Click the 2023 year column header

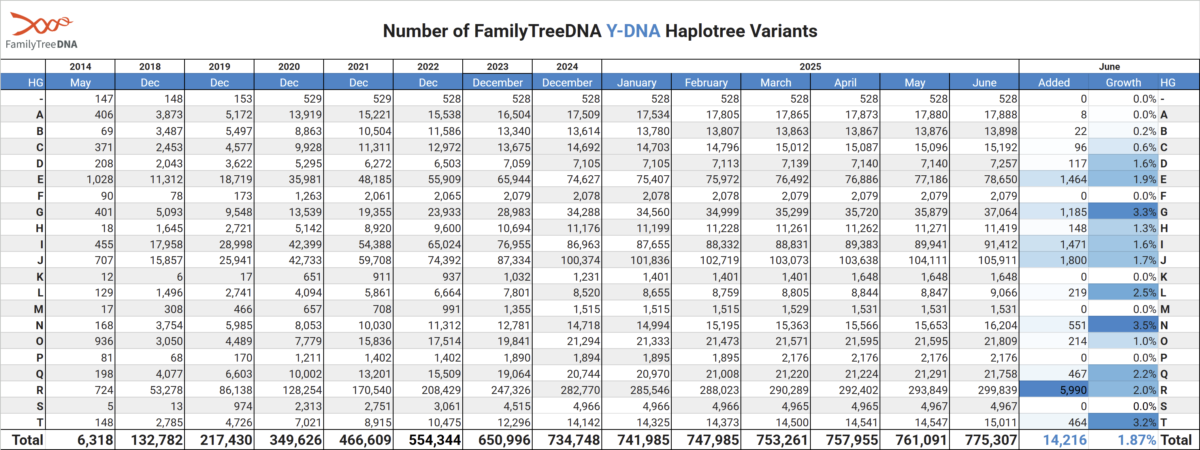point(498,66)
